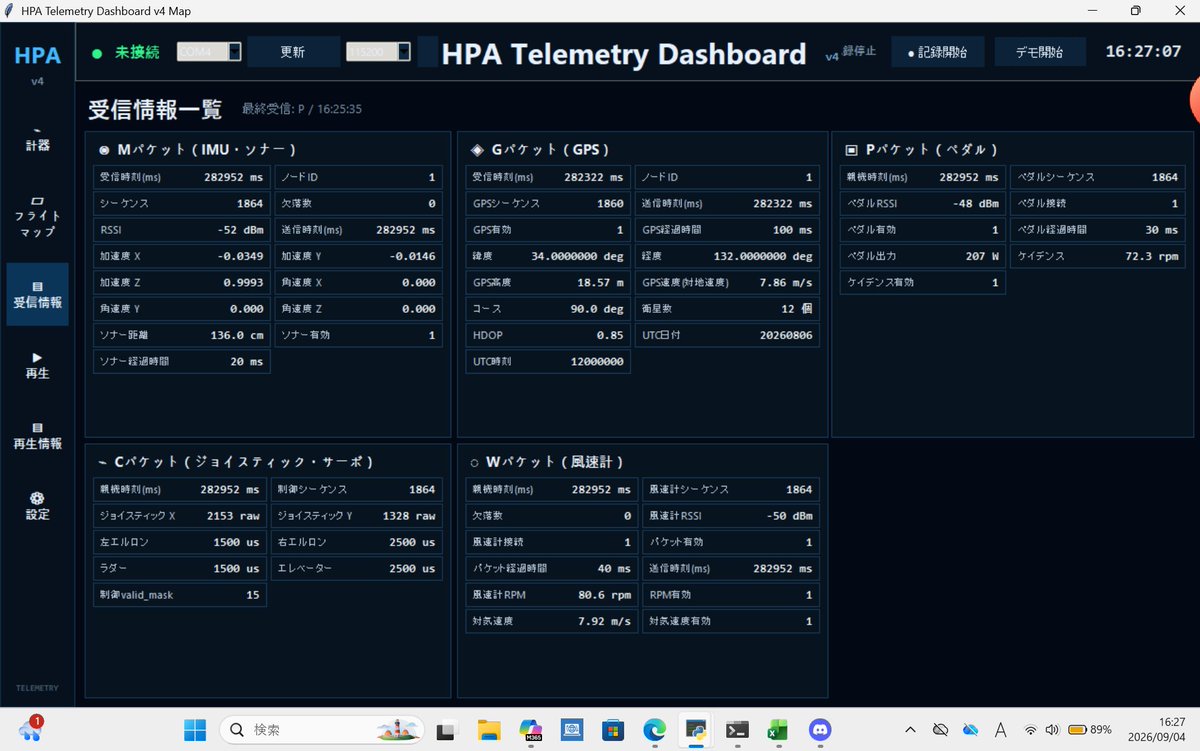
Task: Open the 再生 playback page
Action: 37,365
